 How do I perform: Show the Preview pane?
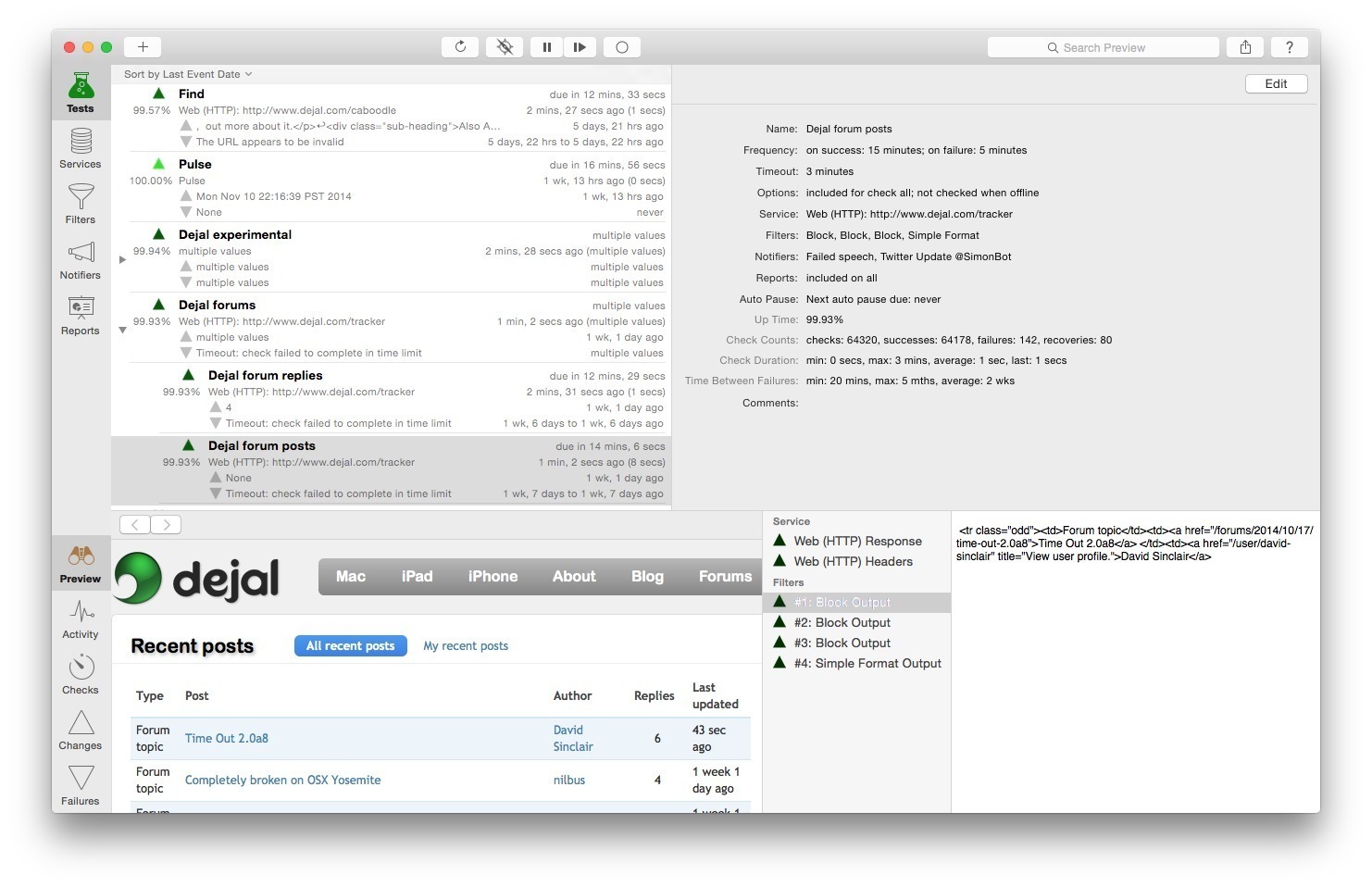81,564
